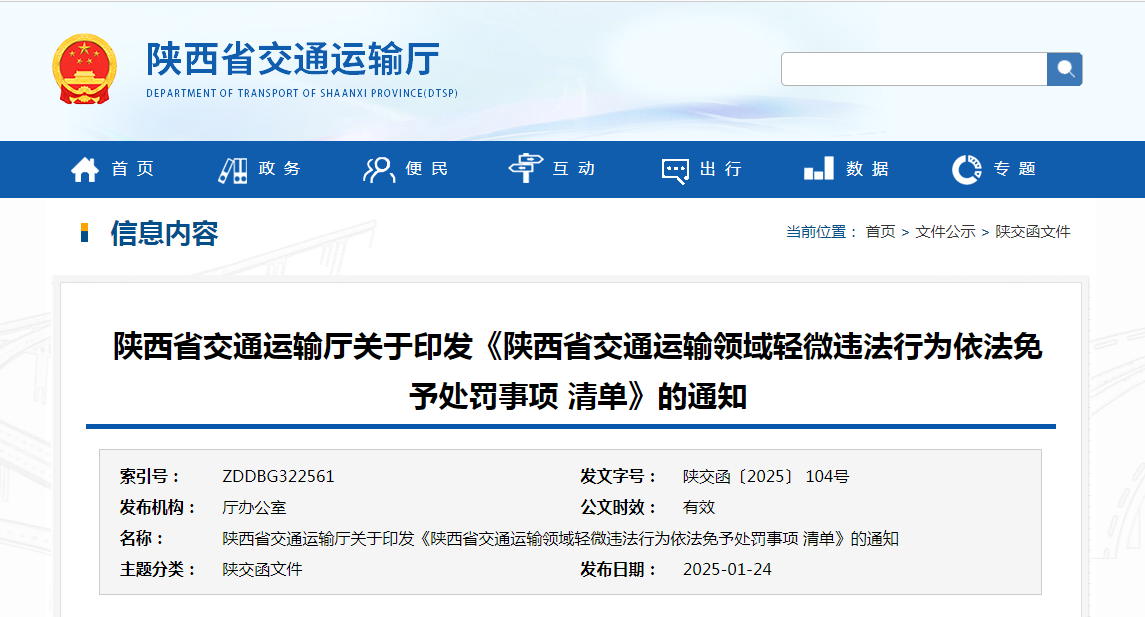The image size is (1145, 617).
Task: Click the chat bubble icon for 出行
Action: (675, 170)
